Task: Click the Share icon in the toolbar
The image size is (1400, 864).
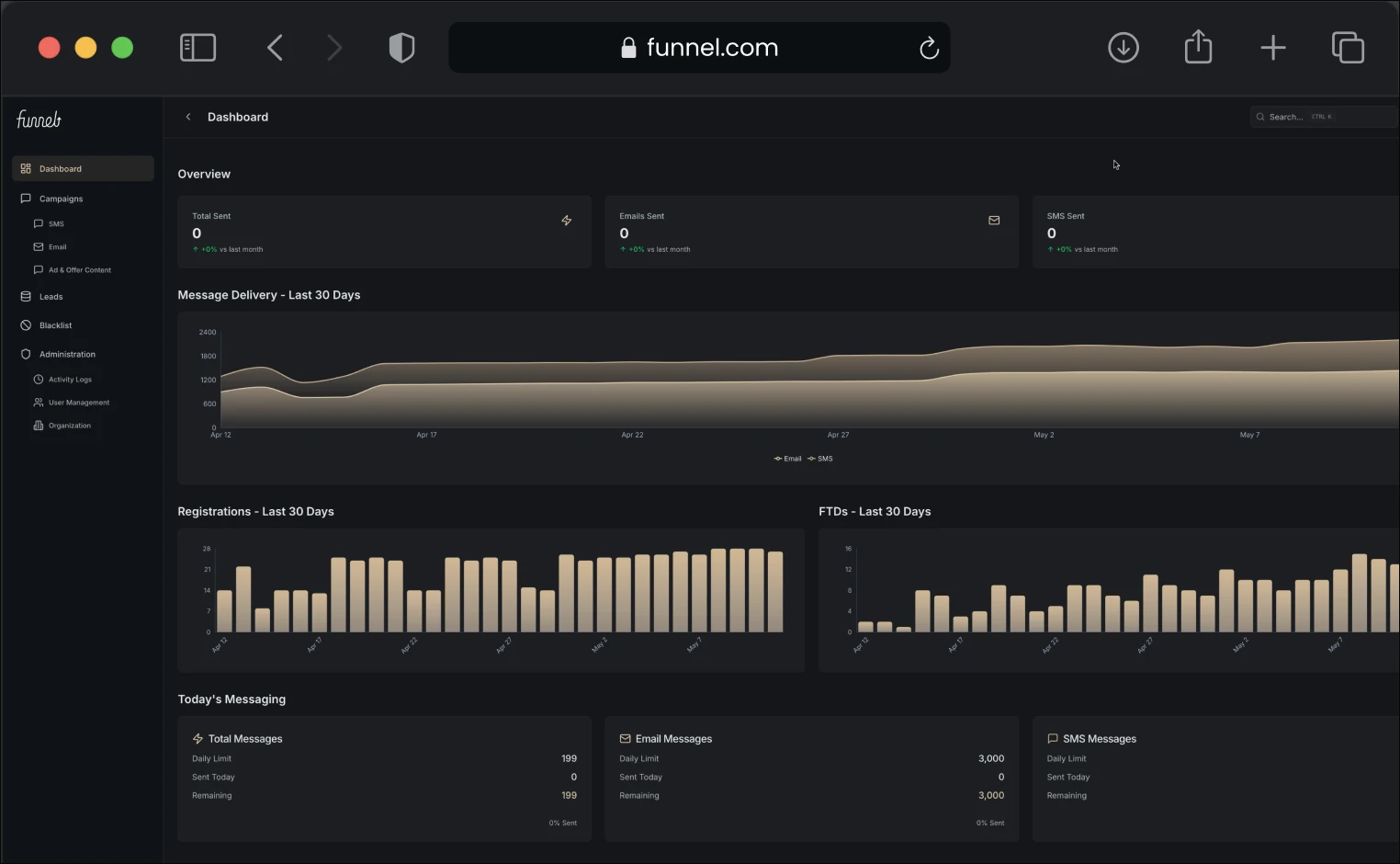Action: (x=1198, y=48)
